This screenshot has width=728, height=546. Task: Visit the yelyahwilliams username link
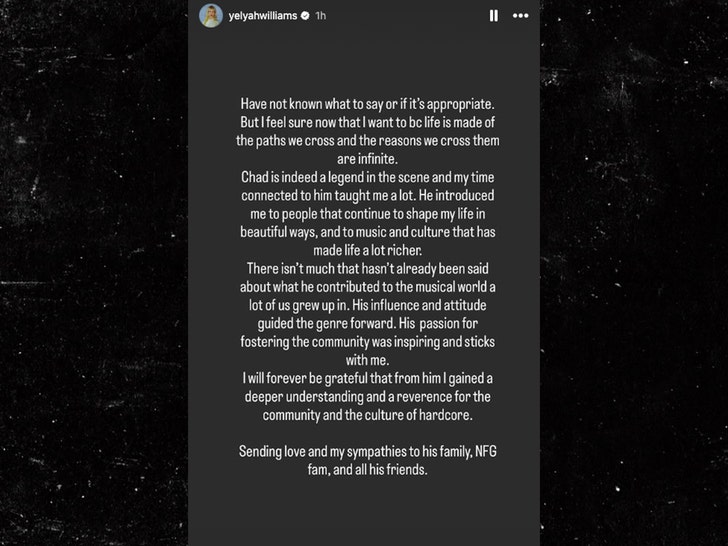click(263, 16)
